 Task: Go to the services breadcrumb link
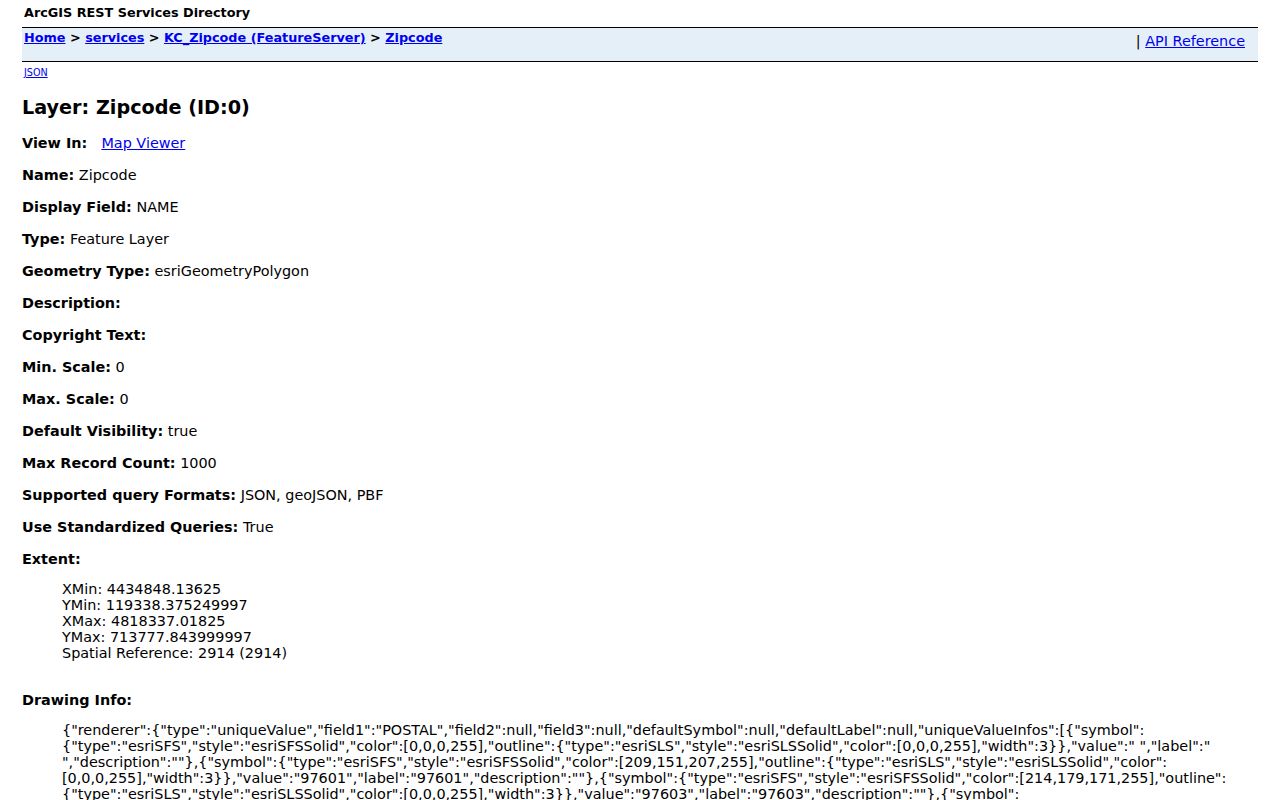(114, 38)
